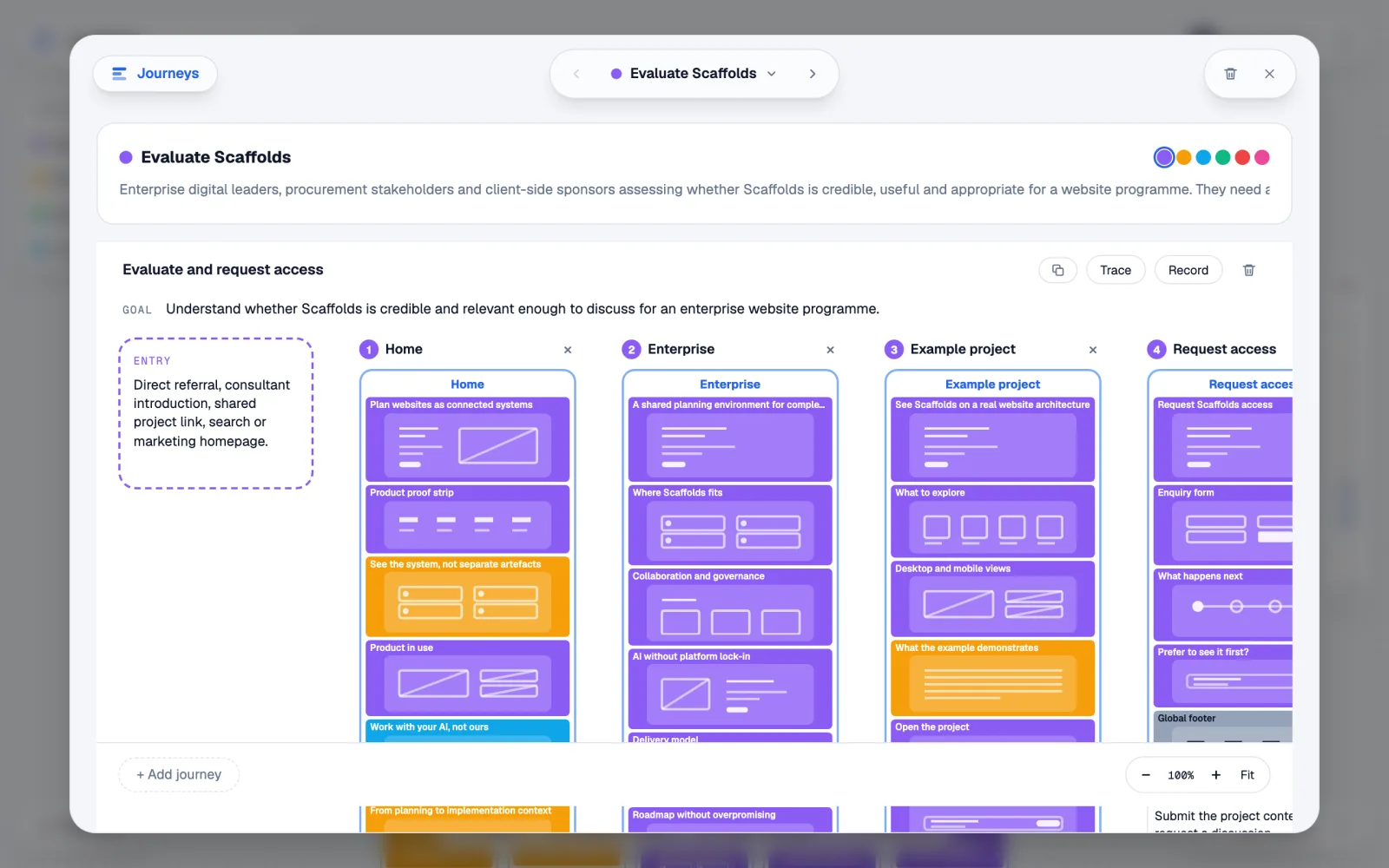Select 'Prefer to see it first?' section
Screen dimensions: 1389x868
[x=1222, y=675]
